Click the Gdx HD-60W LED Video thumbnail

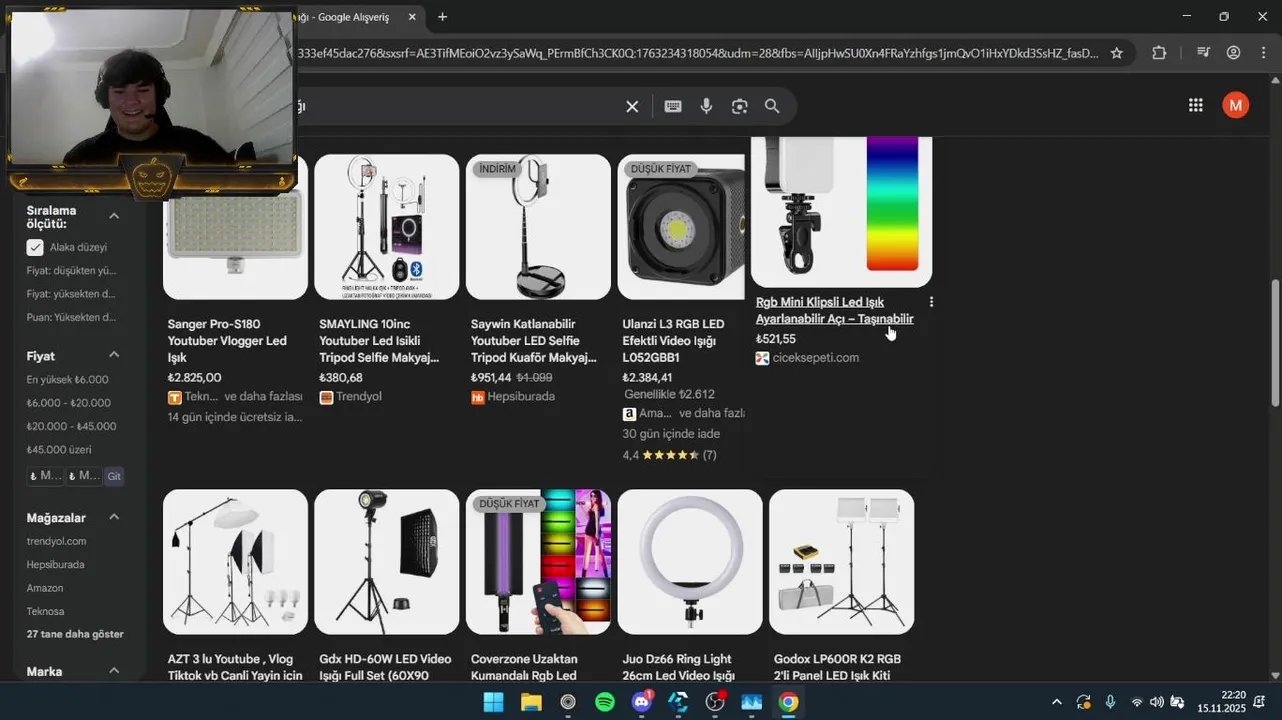tap(387, 562)
